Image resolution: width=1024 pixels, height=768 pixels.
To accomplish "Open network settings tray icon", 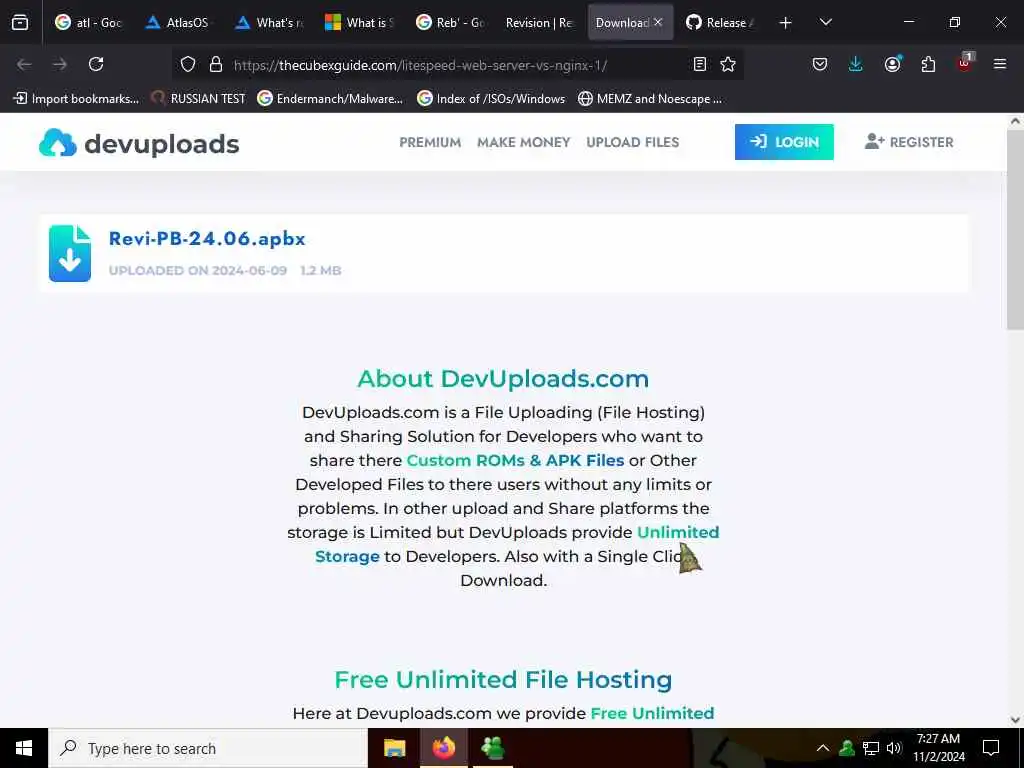I will [871, 748].
